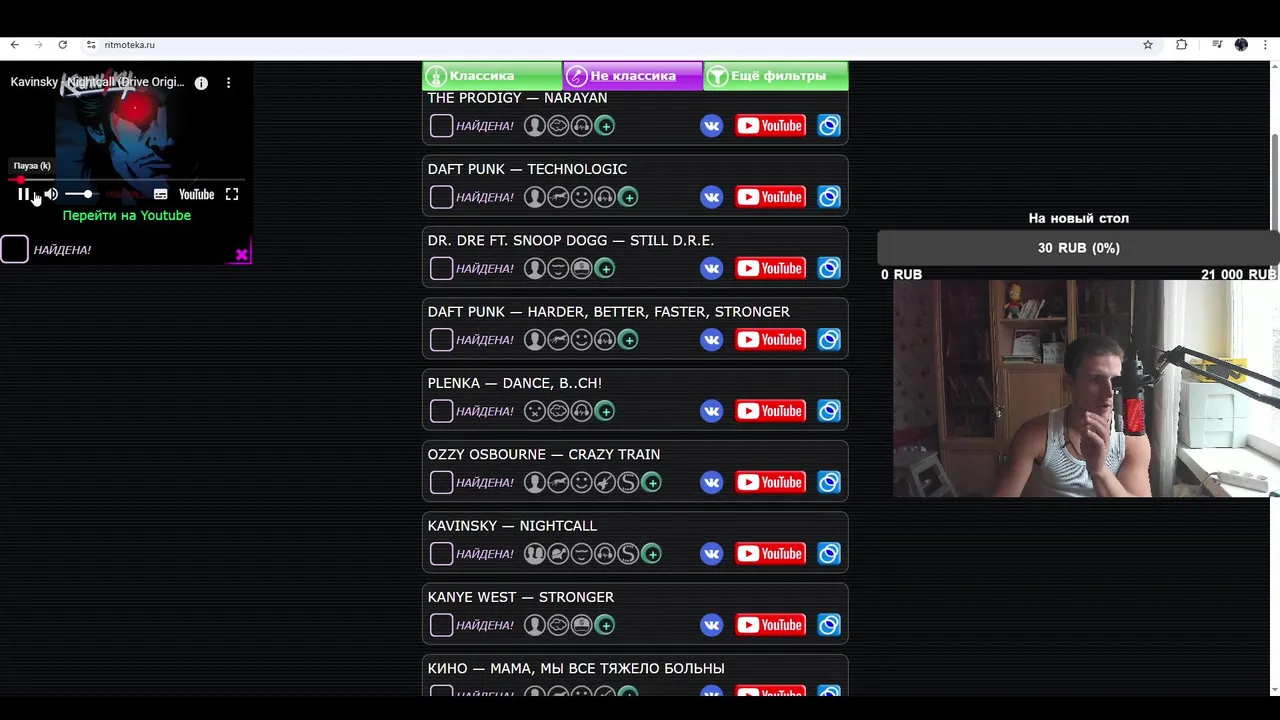
Task: Check Crazy Train found checkbox
Action: [x=441, y=482]
